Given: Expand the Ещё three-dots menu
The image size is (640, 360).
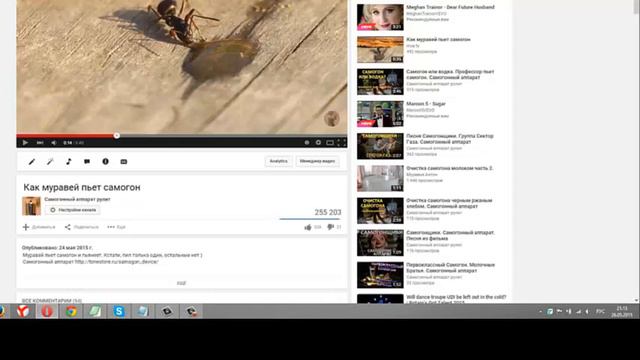Looking at the screenshot, I should pyautogui.click(x=116, y=227).
